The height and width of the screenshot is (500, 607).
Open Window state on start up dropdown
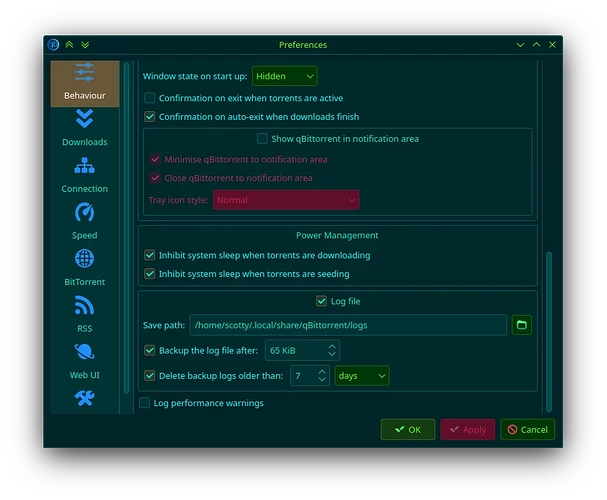(x=285, y=76)
